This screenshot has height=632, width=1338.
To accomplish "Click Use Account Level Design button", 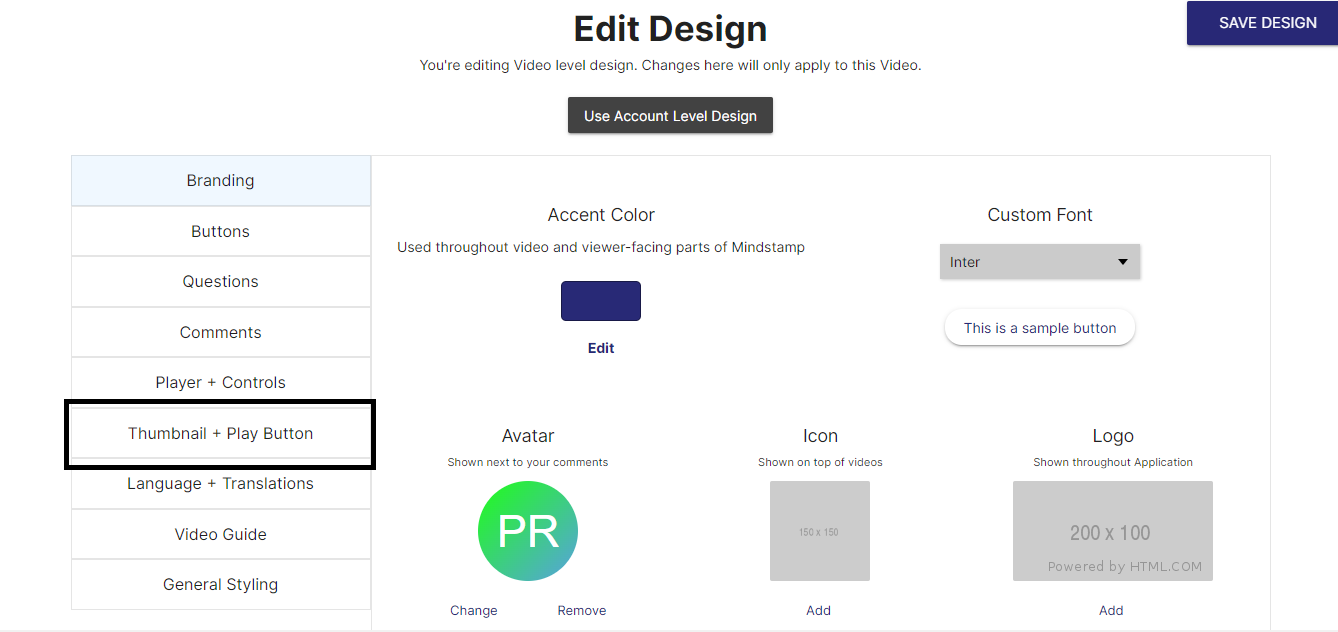I will pos(670,116).
